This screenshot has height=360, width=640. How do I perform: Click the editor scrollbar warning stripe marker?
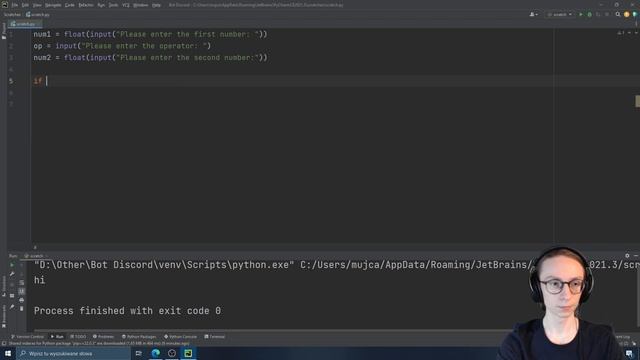638,101
